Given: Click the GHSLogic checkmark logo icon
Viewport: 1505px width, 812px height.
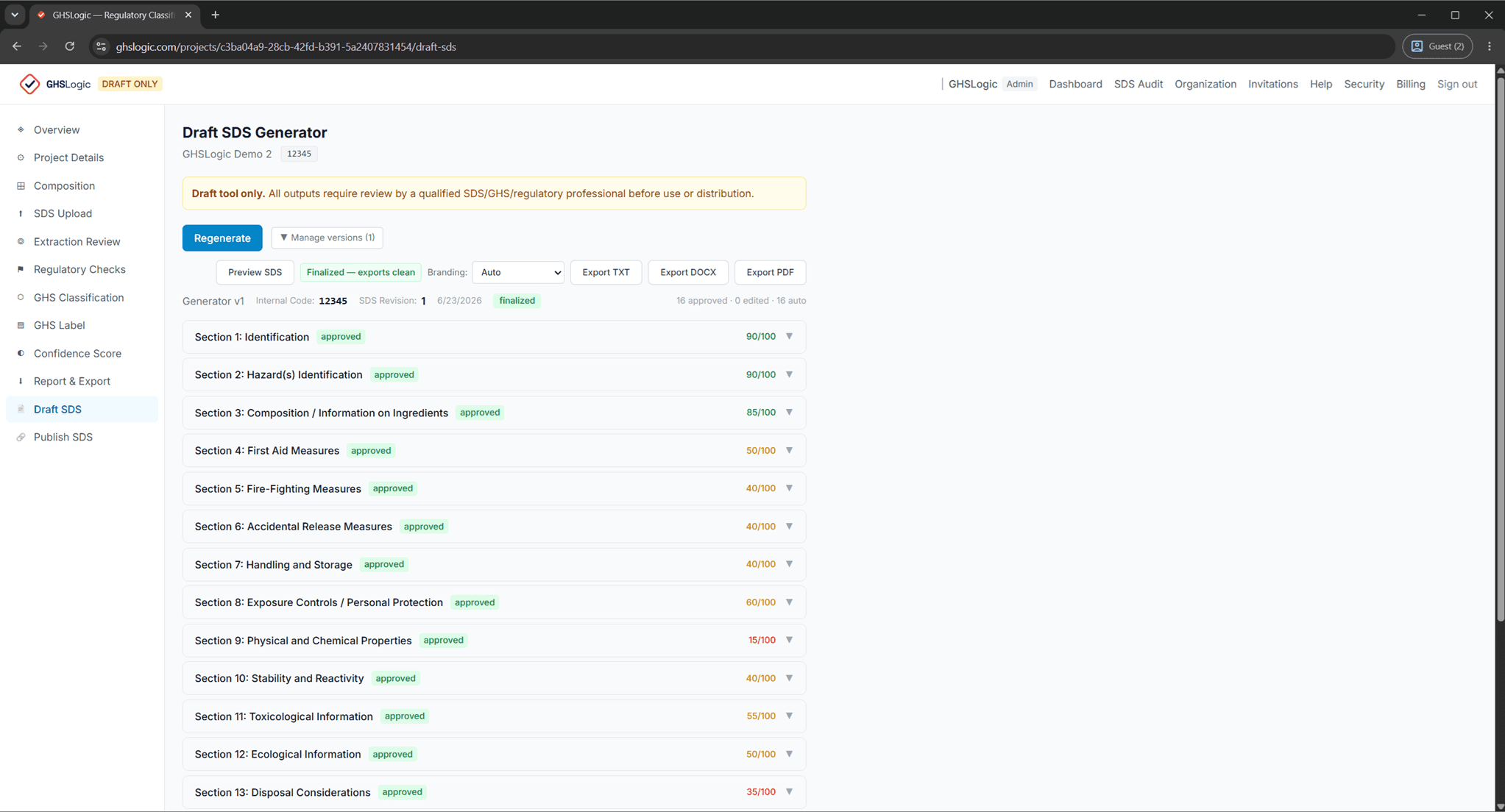Looking at the screenshot, I should coord(29,84).
